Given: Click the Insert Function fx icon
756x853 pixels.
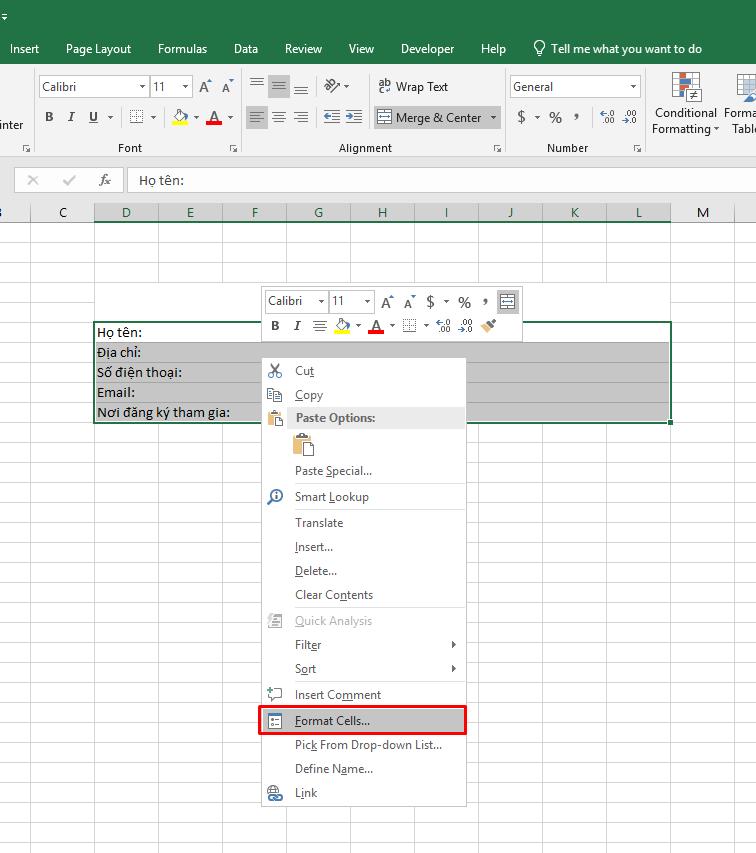Looking at the screenshot, I should click(105, 180).
